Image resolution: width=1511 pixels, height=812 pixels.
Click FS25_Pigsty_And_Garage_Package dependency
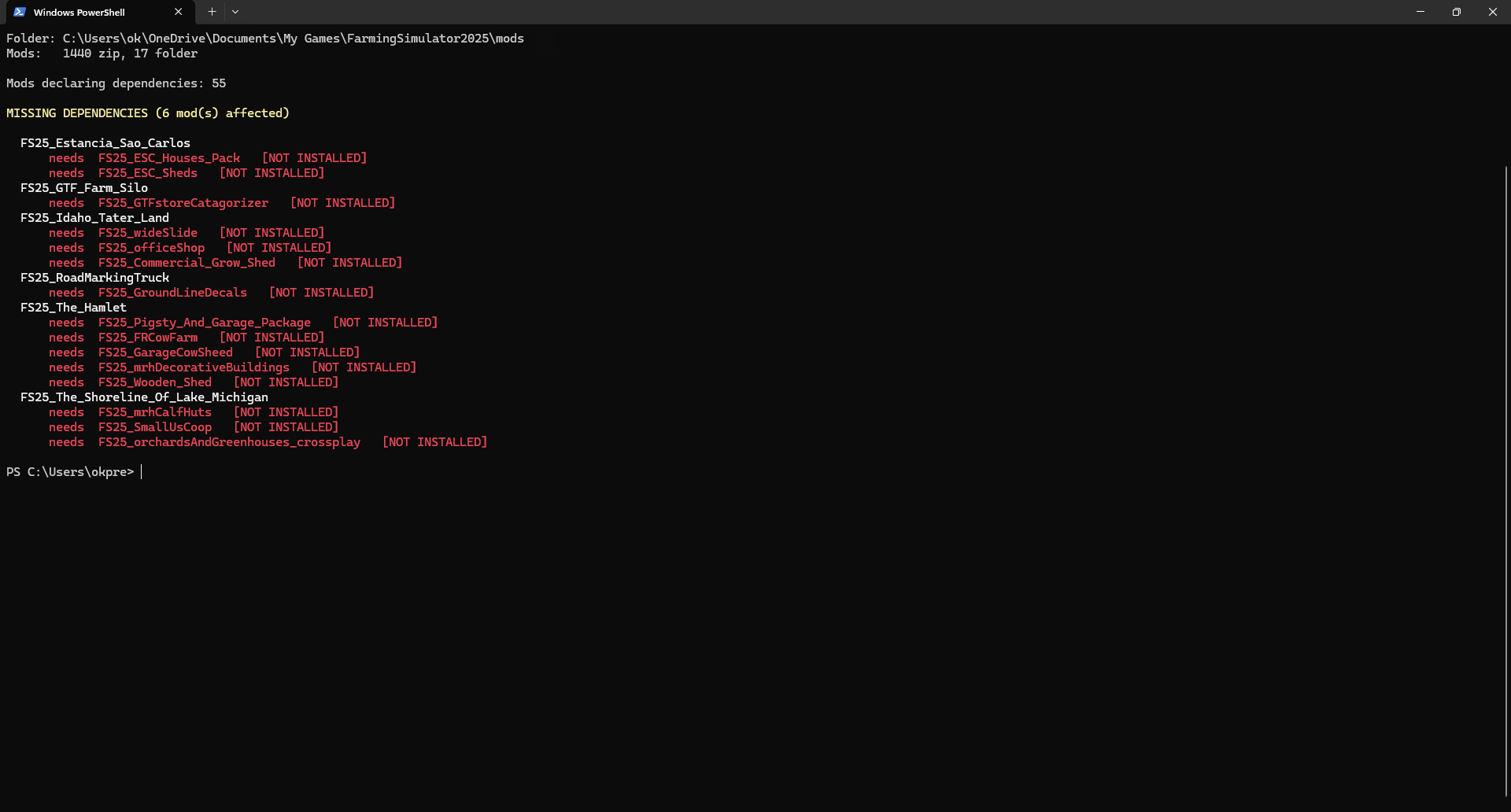205,323
